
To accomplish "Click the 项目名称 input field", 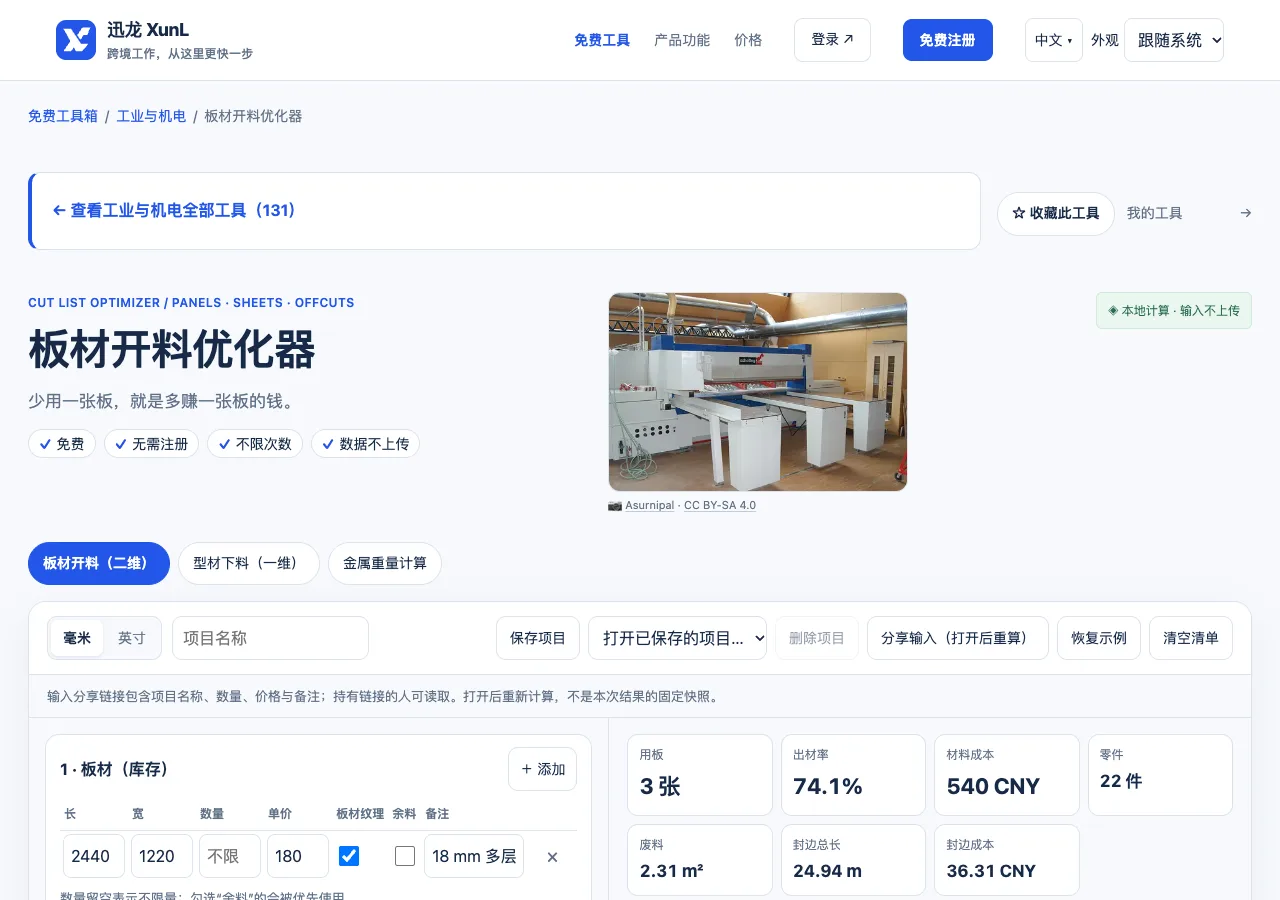I will (271, 638).
